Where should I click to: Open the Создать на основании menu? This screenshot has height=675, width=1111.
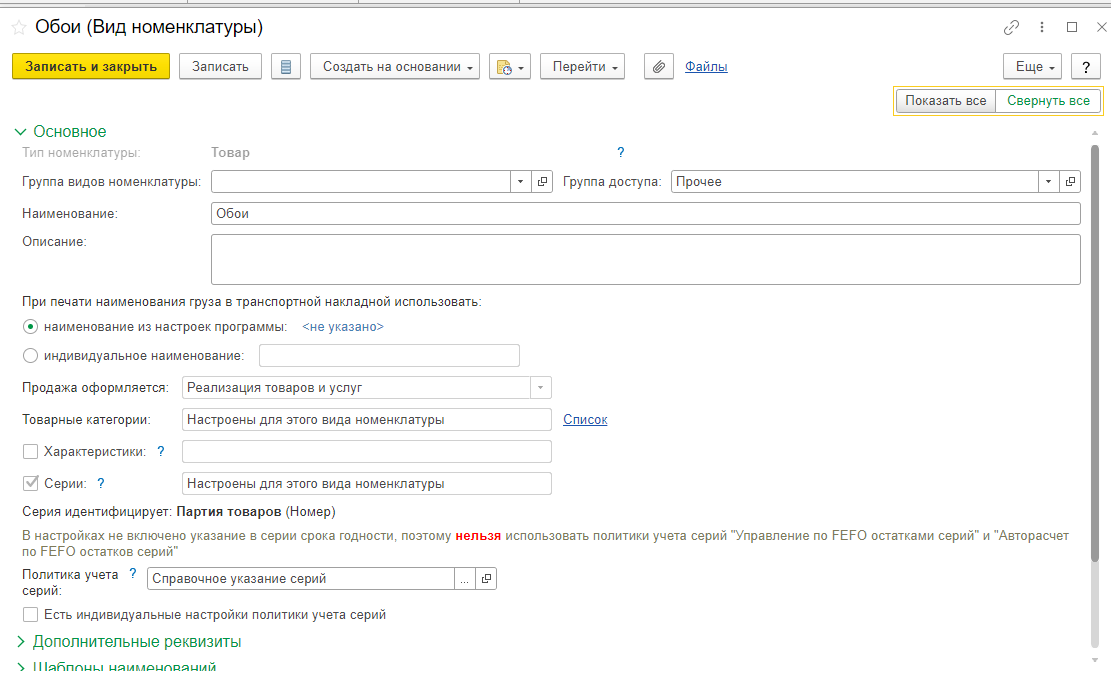[395, 67]
